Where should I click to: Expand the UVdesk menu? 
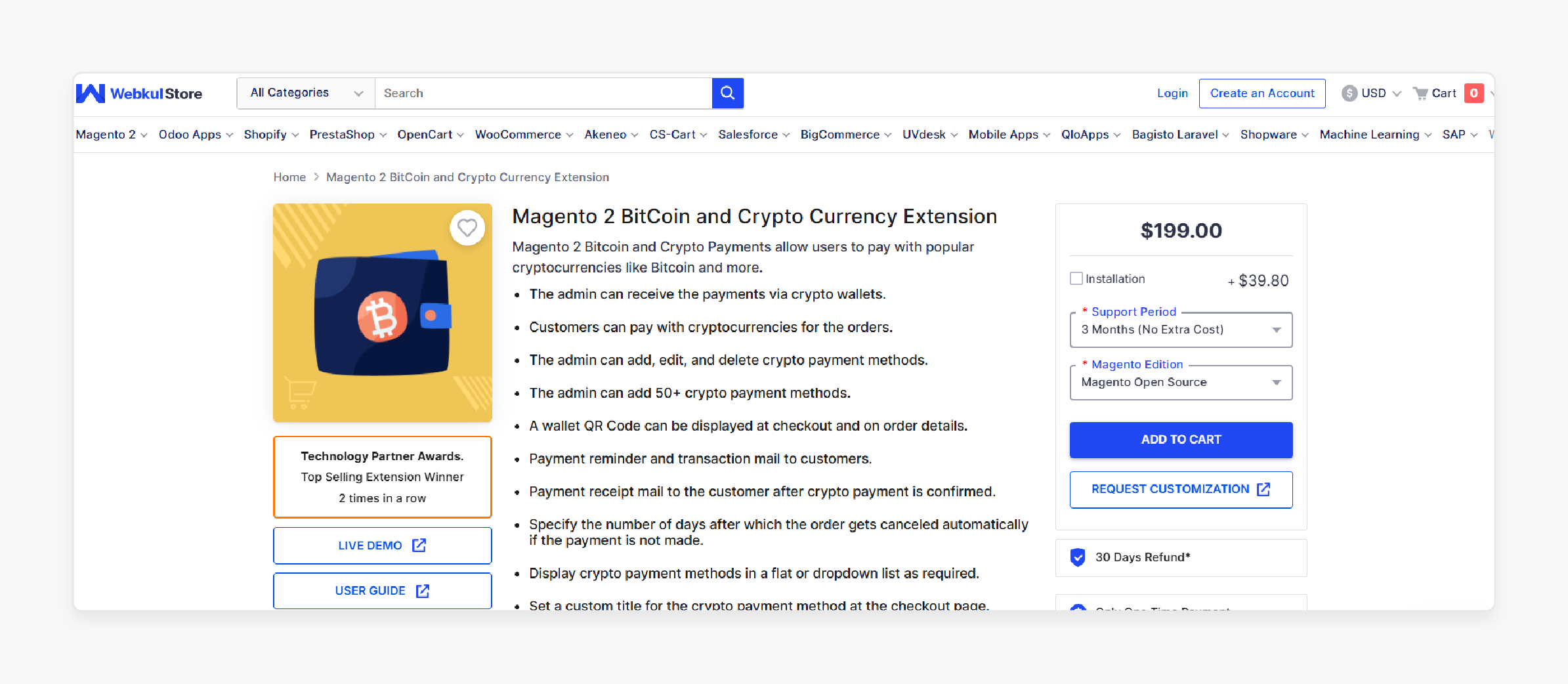[930, 135]
